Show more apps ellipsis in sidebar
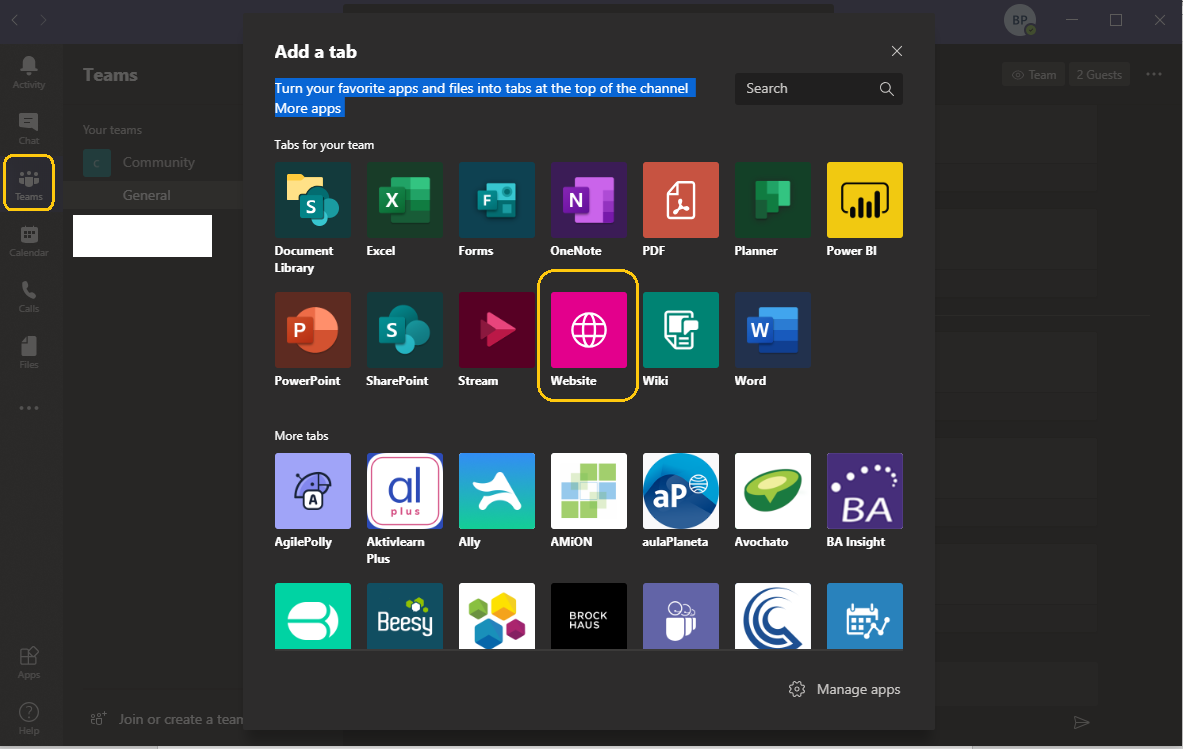 pos(29,408)
